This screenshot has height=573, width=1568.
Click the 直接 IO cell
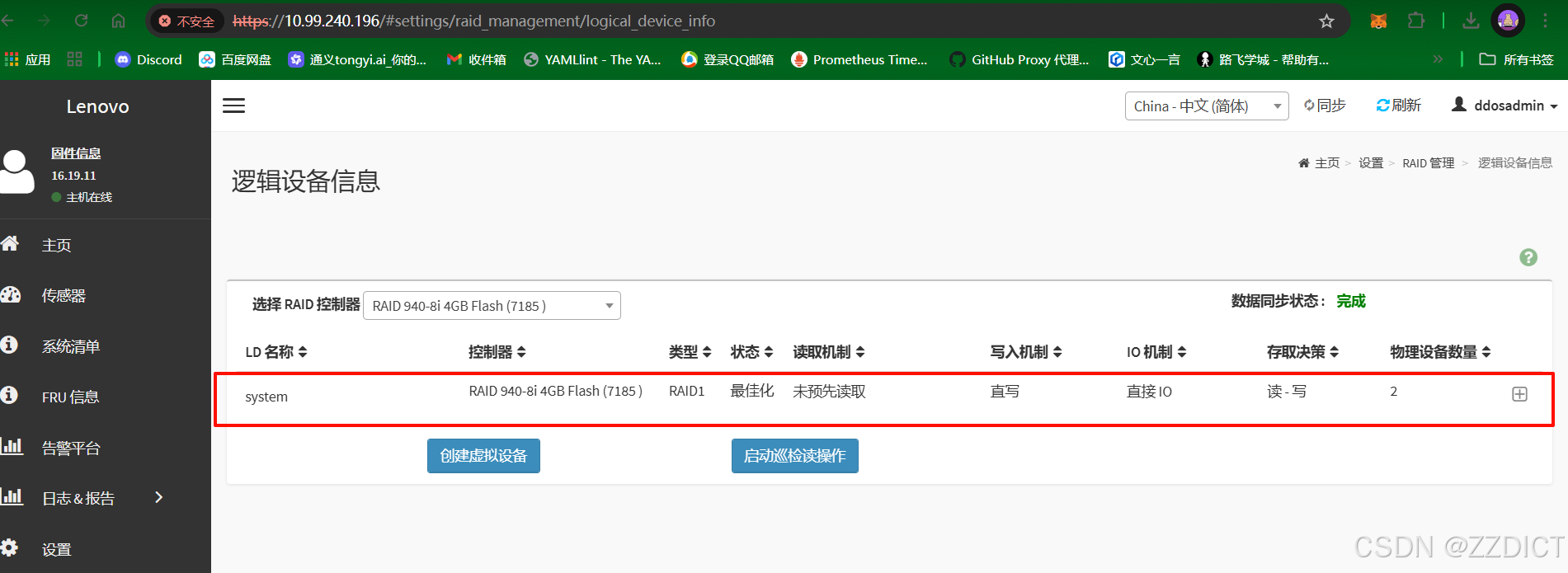coord(1150,392)
